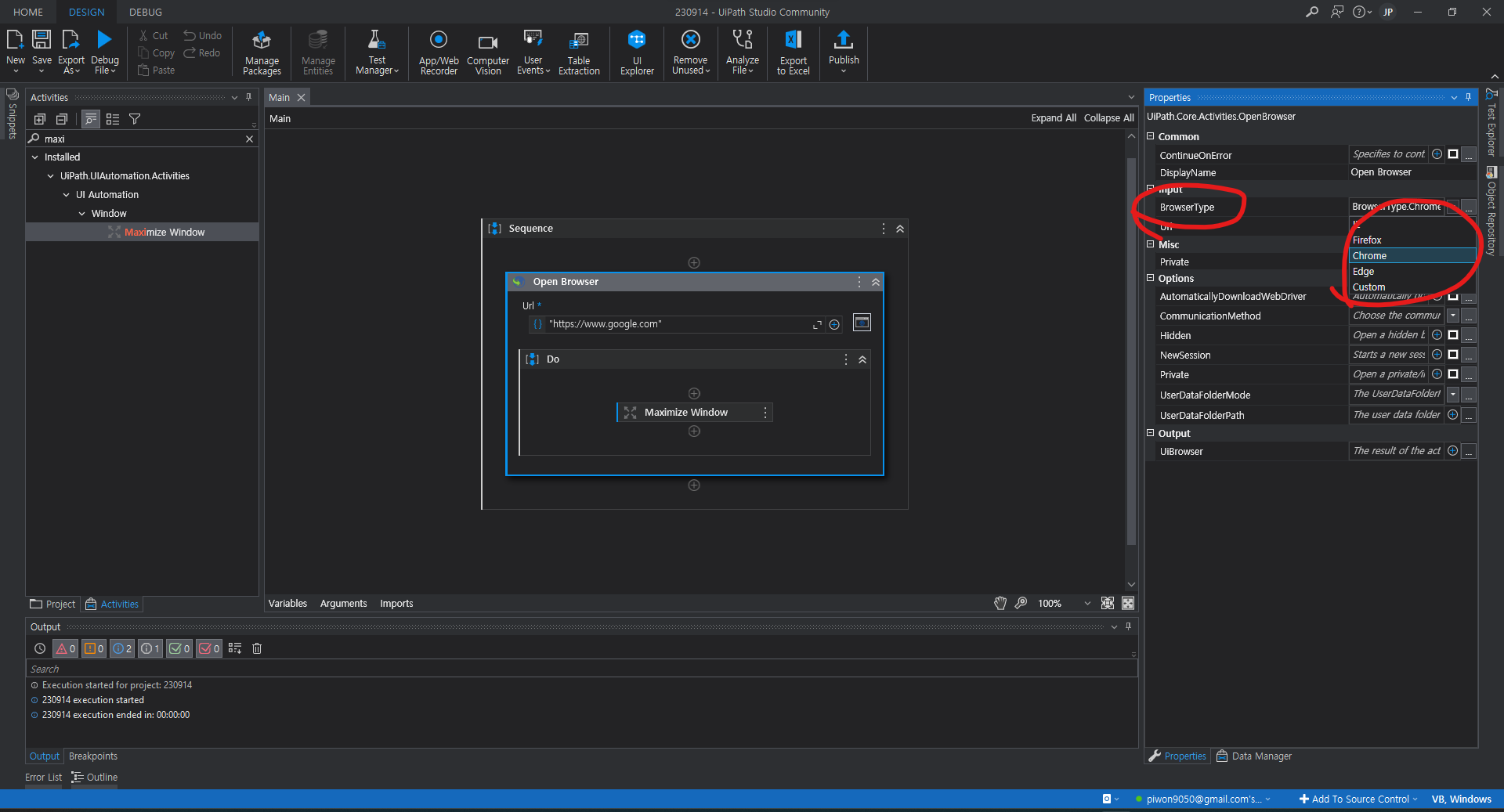Select the Maximize Window activity in designer

click(x=694, y=413)
